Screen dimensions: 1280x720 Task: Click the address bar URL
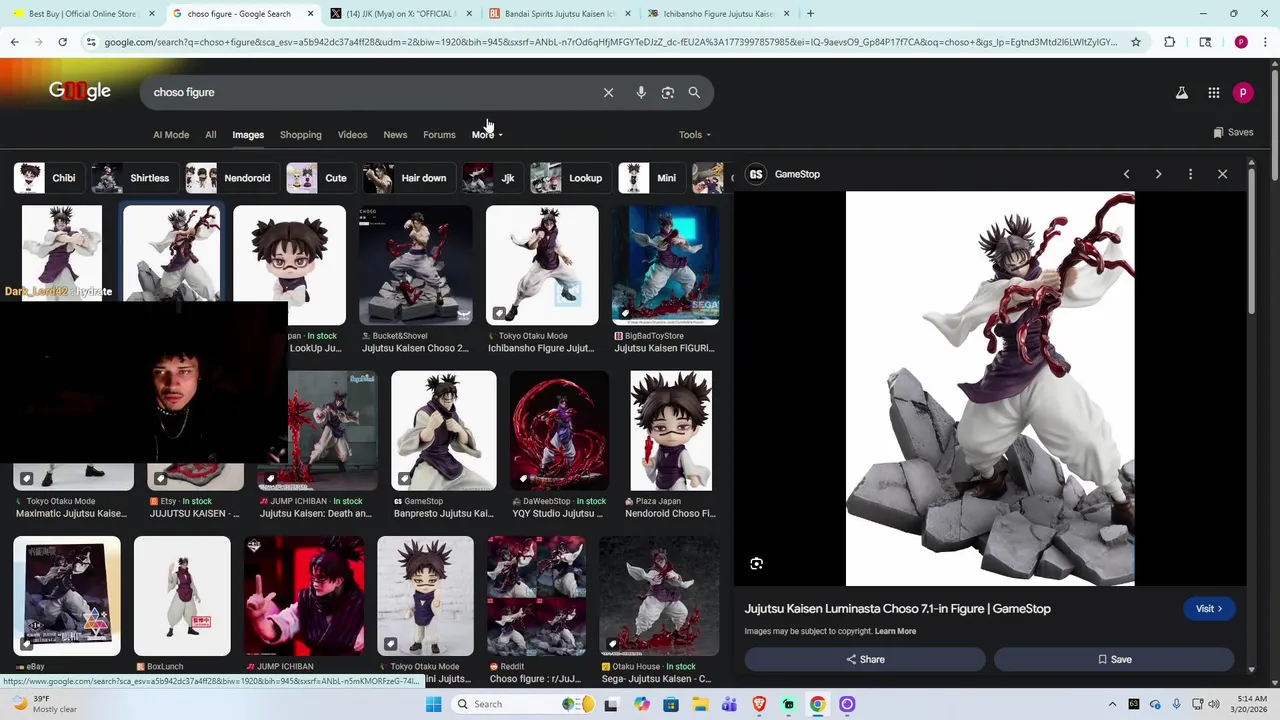coord(610,42)
